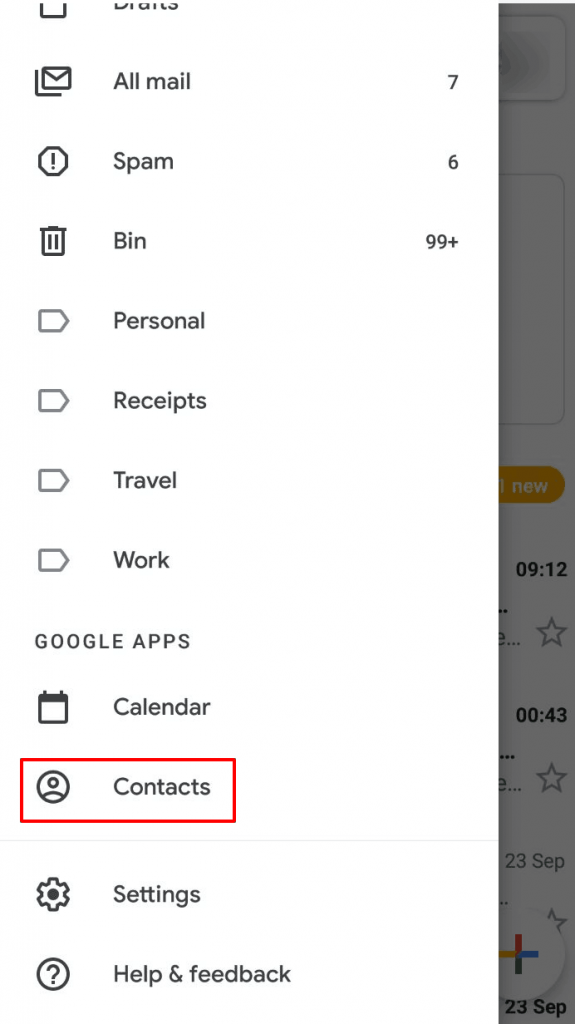Screen dimensions: 575x1024
Task: Tap the Help question mark icon
Action: pyautogui.click(x=53, y=974)
